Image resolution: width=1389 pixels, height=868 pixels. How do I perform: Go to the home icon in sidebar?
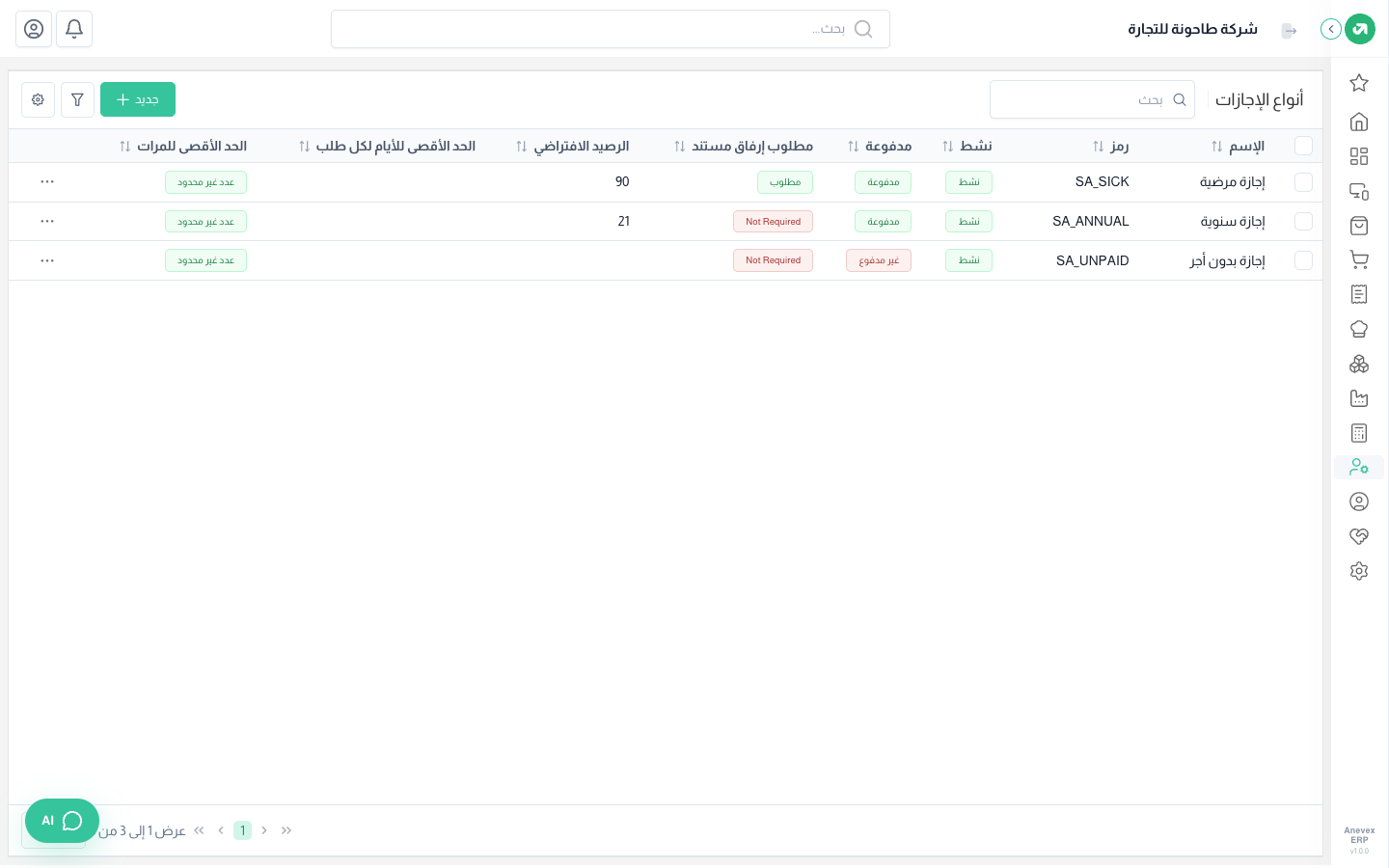click(1359, 122)
